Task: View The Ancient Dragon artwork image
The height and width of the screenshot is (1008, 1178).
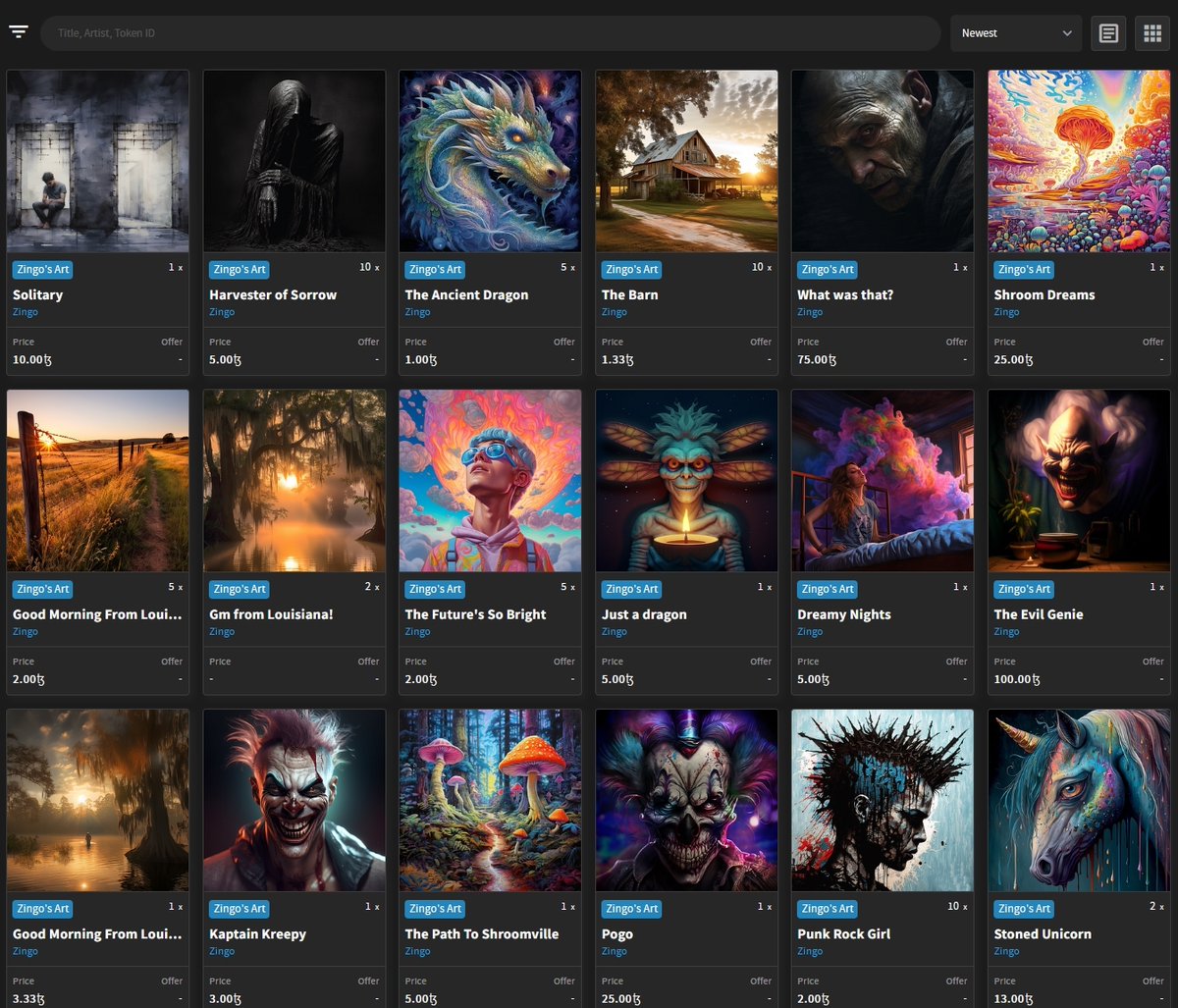Action: click(491, 161)
